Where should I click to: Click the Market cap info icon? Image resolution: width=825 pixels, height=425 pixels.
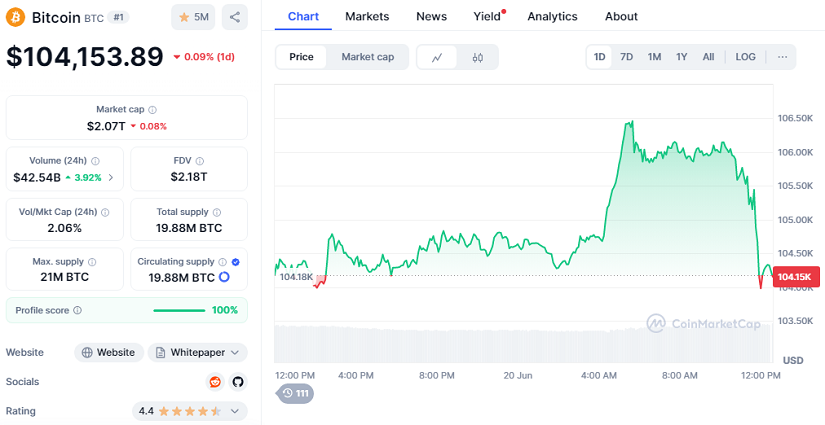[x=153, y=110]
